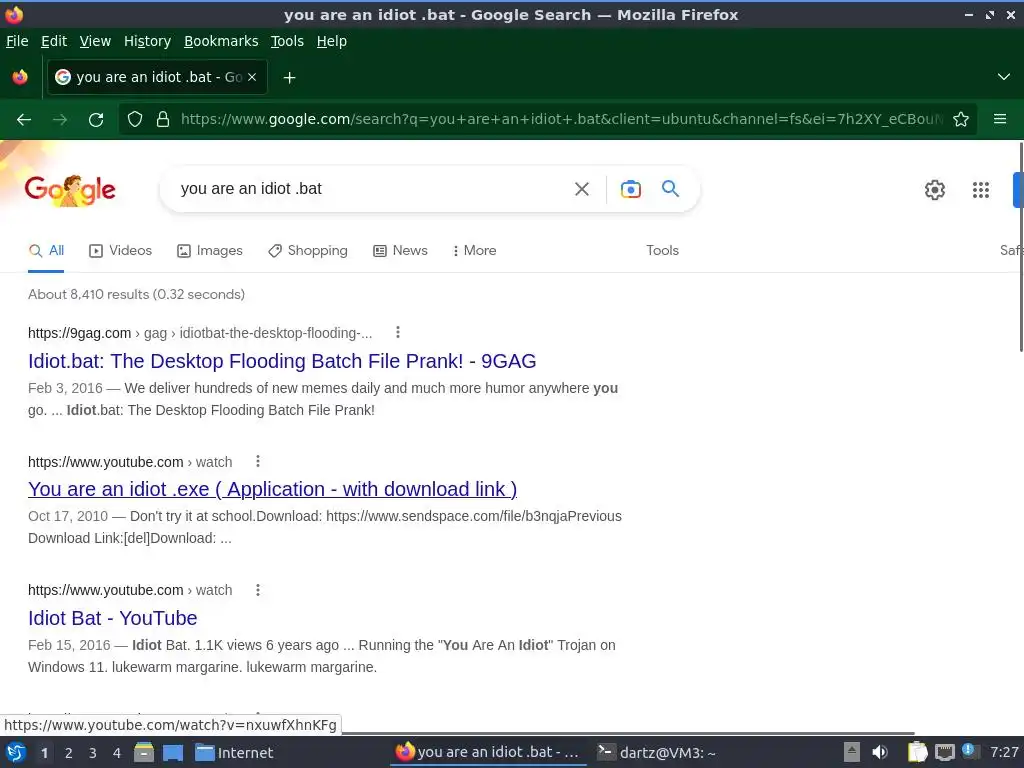The image size is (1024, 768).
Task: Open update notifier tray icon
Action: click(x=968, y=751)
